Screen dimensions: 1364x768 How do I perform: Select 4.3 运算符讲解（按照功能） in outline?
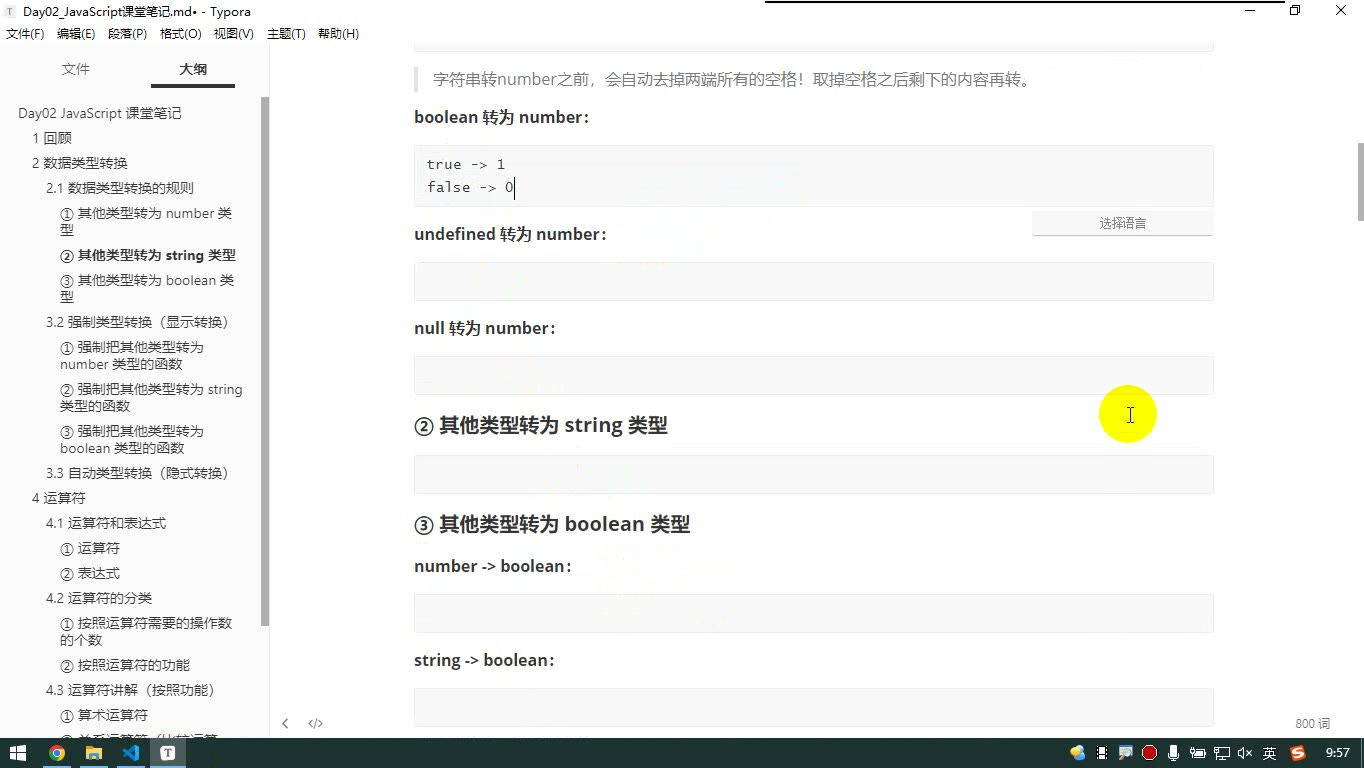click(132, 690)
